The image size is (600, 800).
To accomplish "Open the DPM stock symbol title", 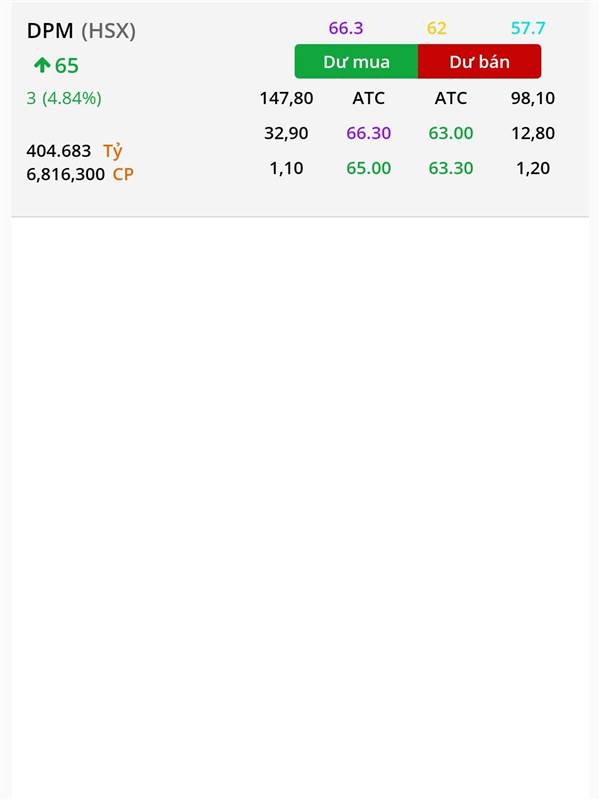I will click(50, 31).
